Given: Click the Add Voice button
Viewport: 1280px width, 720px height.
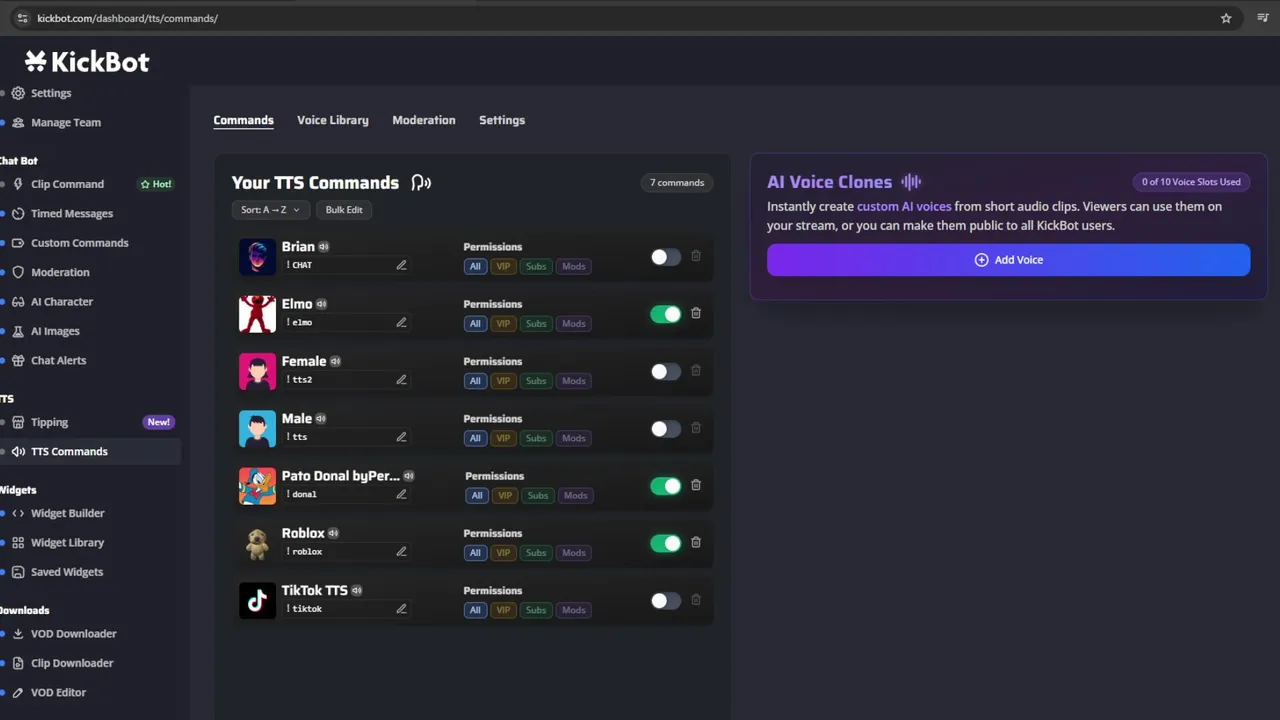Looking at the screenshot, I should click(x=1008, y=260).
